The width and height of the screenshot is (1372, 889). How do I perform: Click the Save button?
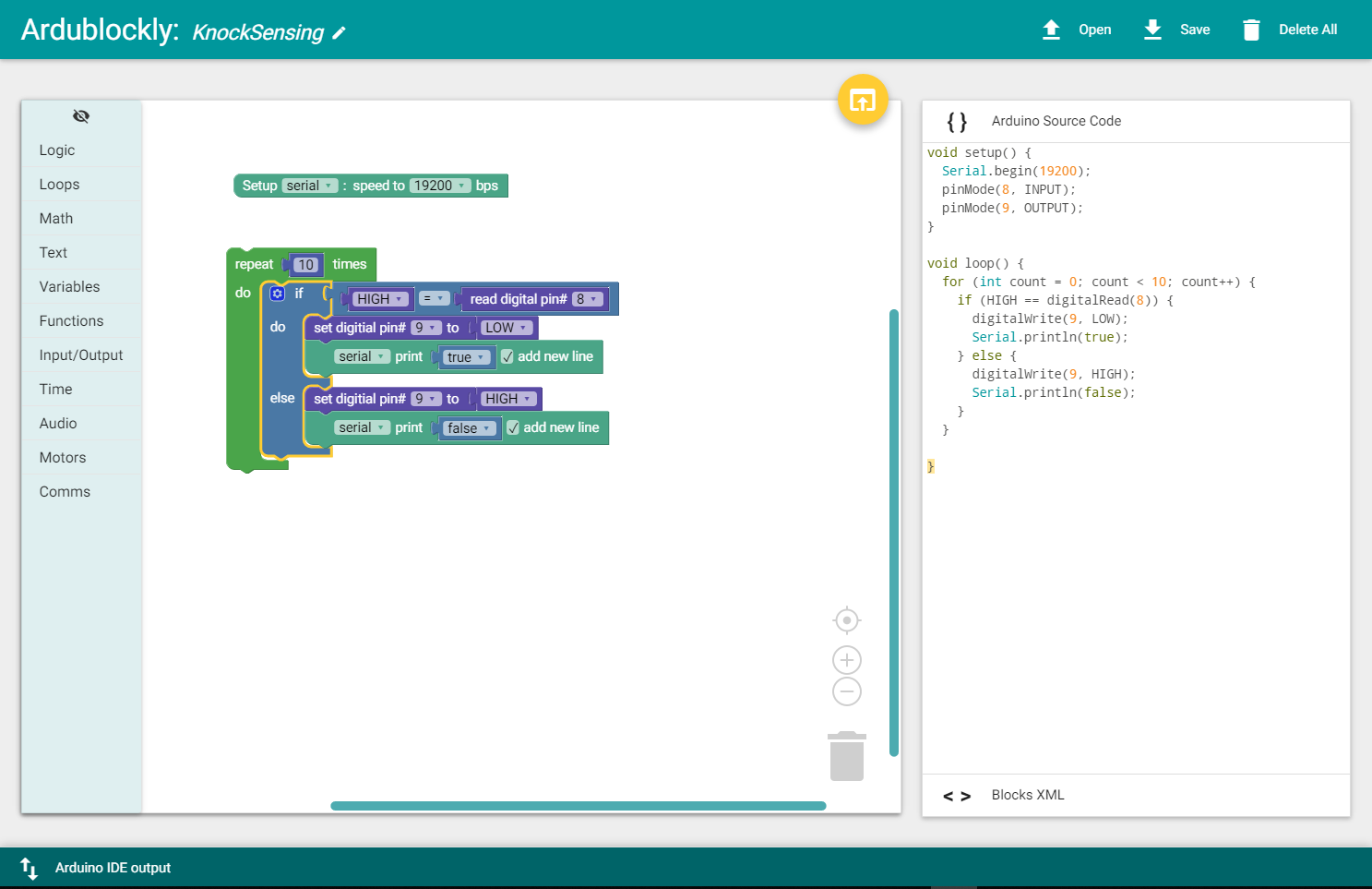click(1176, 30)
